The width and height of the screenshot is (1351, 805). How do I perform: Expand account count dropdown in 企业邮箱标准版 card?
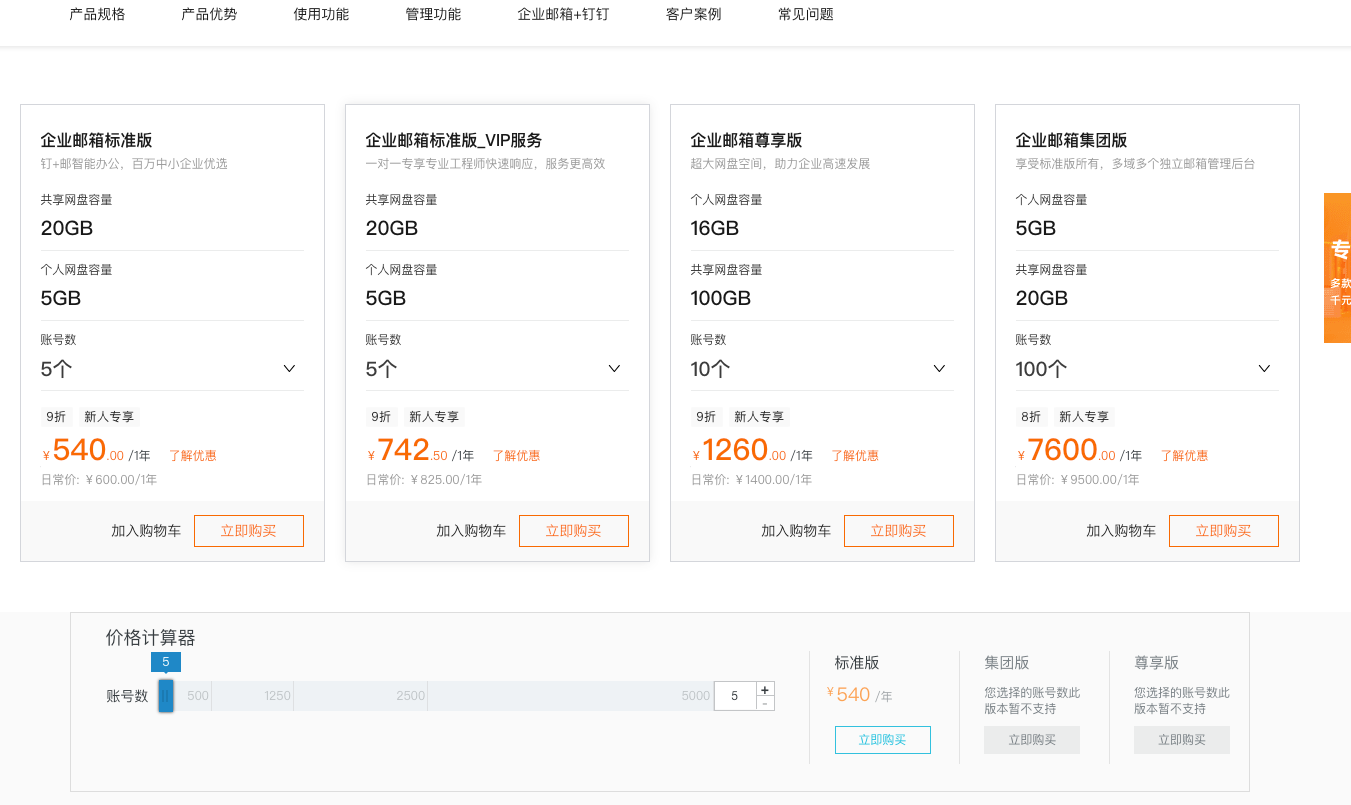(x=172, y=369)
